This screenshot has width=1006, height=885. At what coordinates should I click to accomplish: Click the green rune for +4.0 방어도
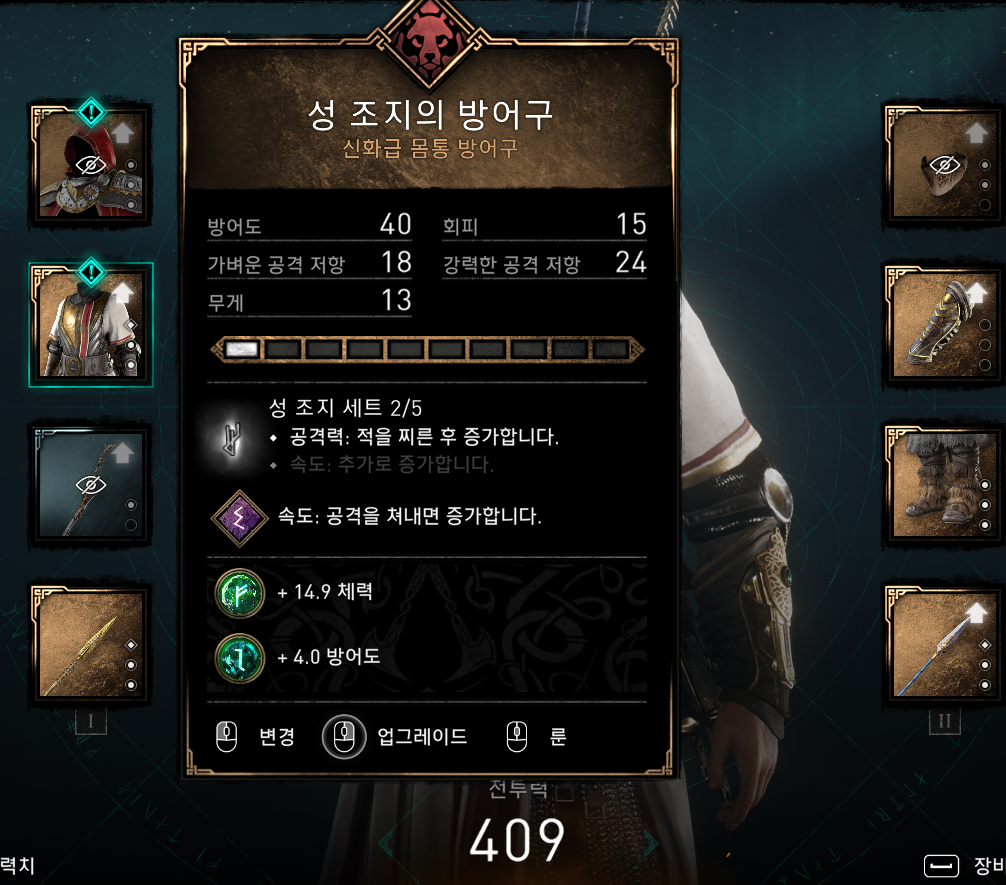point(239,658)
